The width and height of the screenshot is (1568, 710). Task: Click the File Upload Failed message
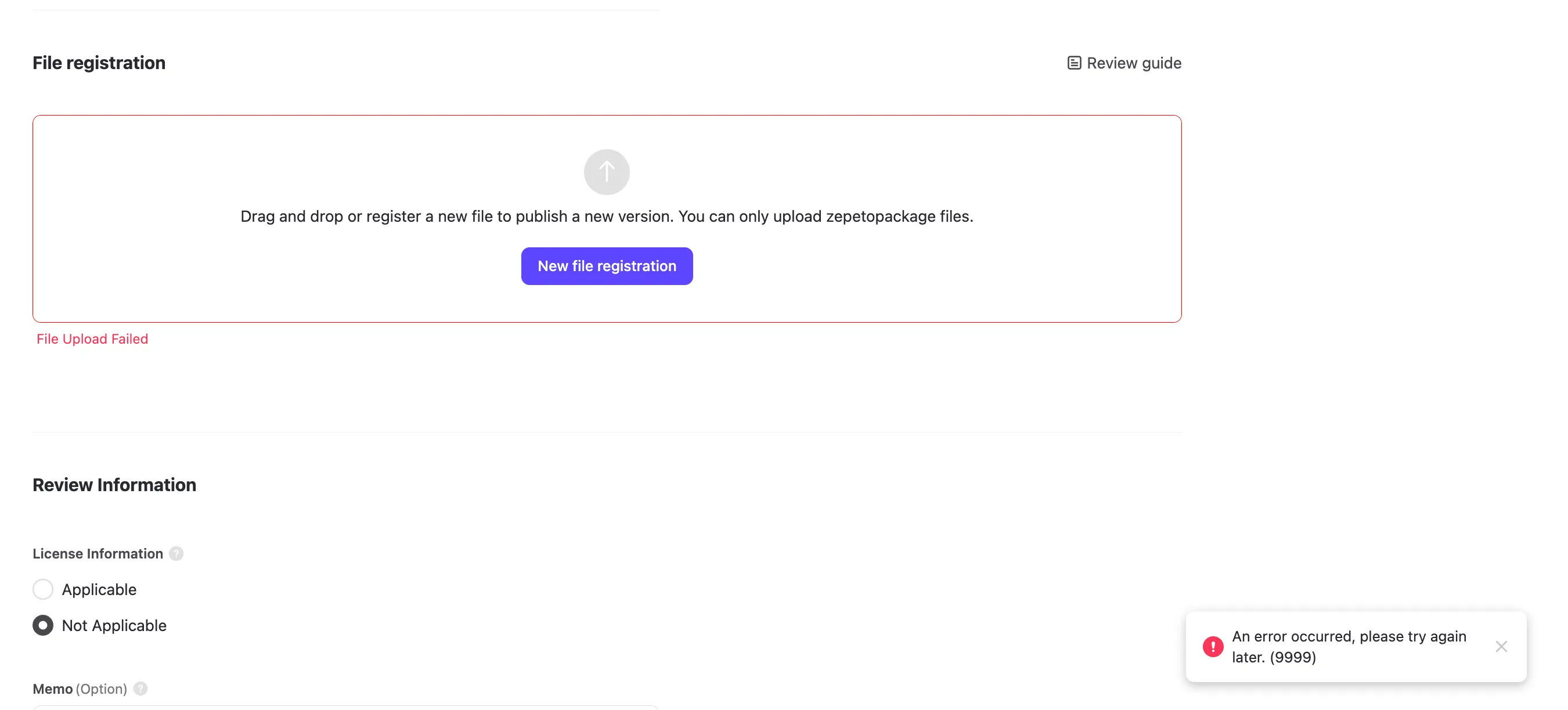92,338
